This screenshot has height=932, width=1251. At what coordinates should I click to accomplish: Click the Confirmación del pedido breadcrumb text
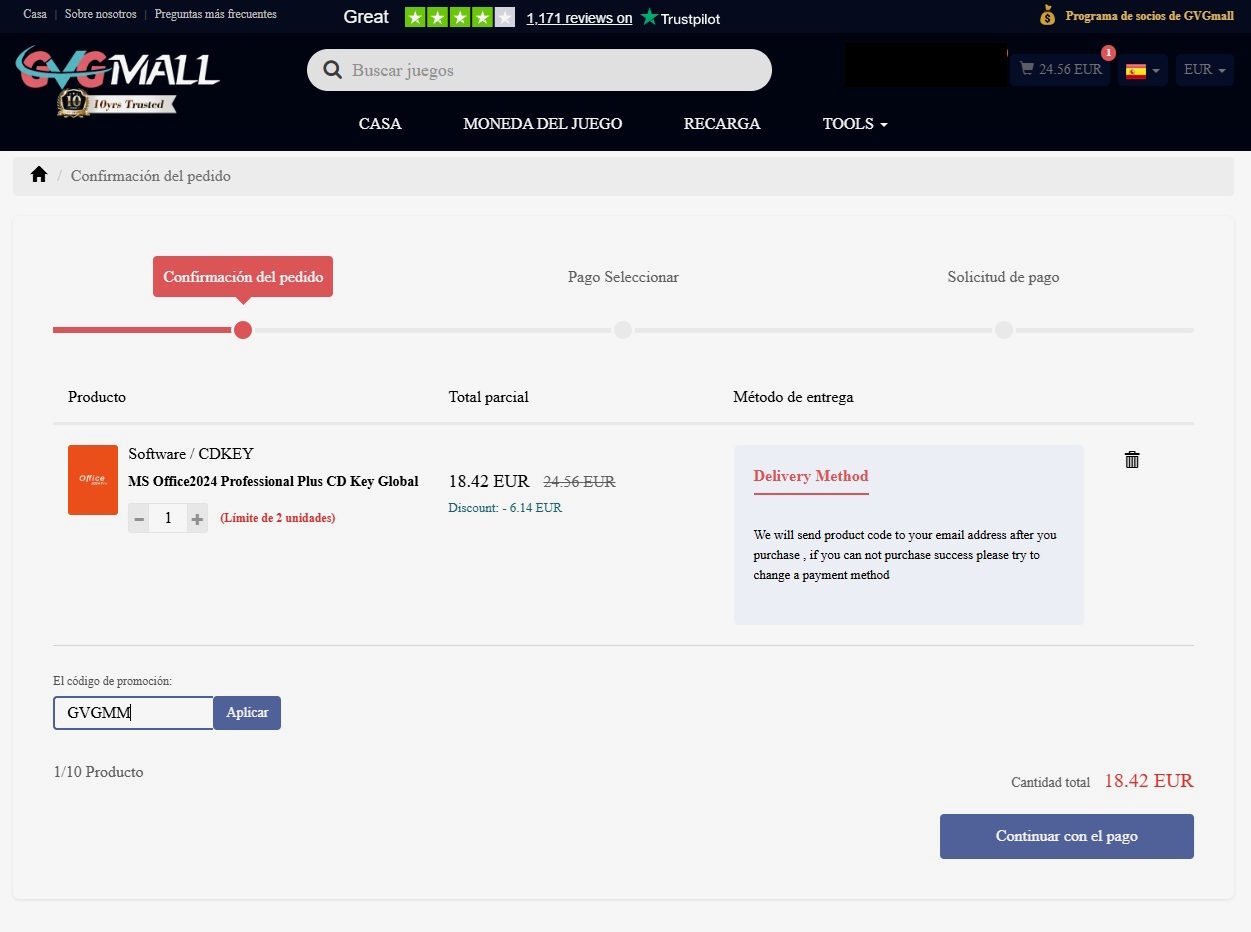(x=151, y=176)
